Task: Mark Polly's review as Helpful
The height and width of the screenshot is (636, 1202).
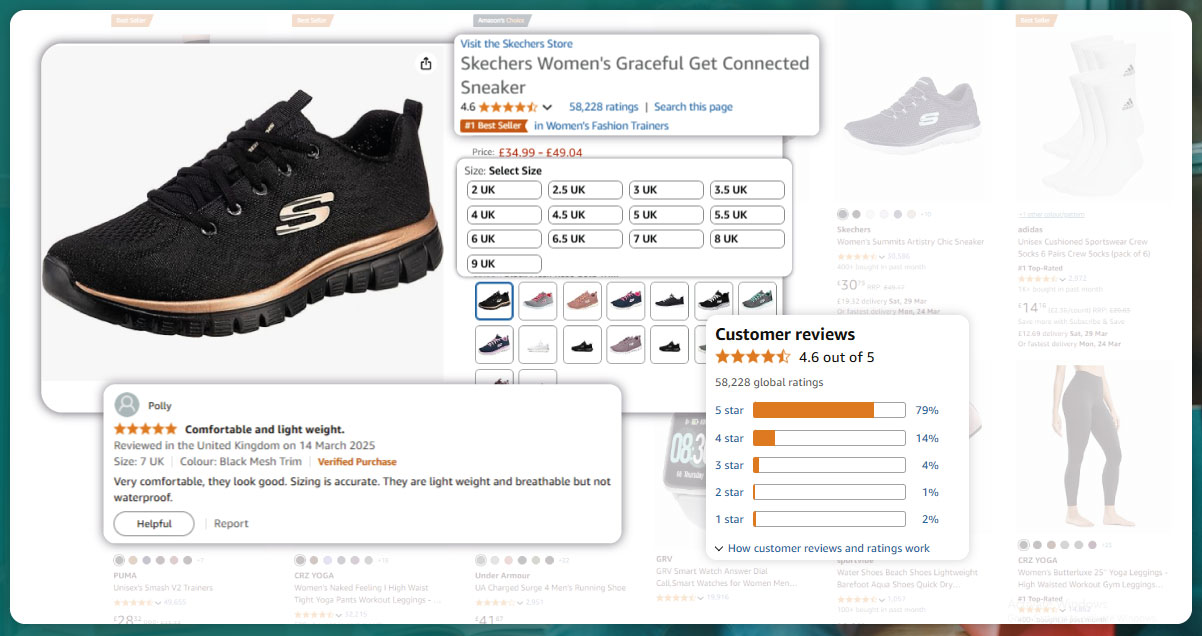Action: [154, 524]
